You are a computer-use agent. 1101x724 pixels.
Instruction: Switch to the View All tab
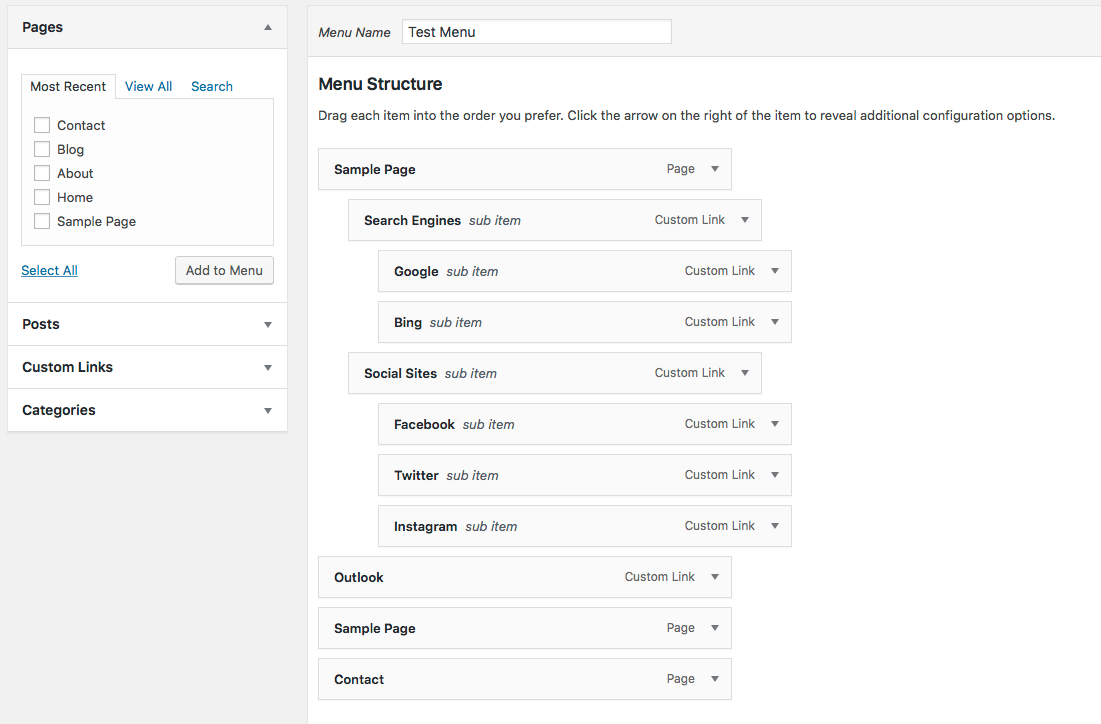pos(148,87)
